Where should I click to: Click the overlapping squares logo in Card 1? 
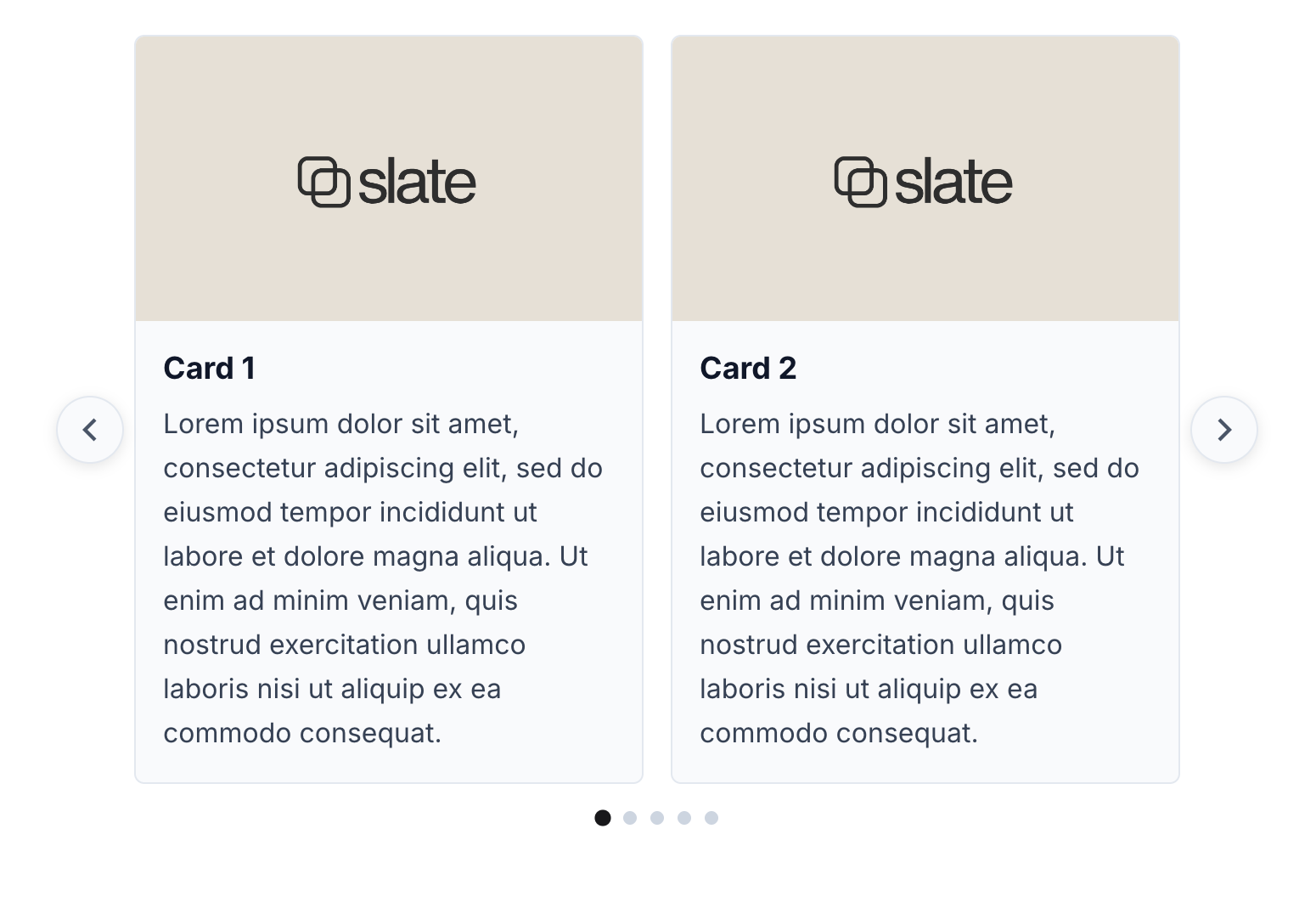323,182
